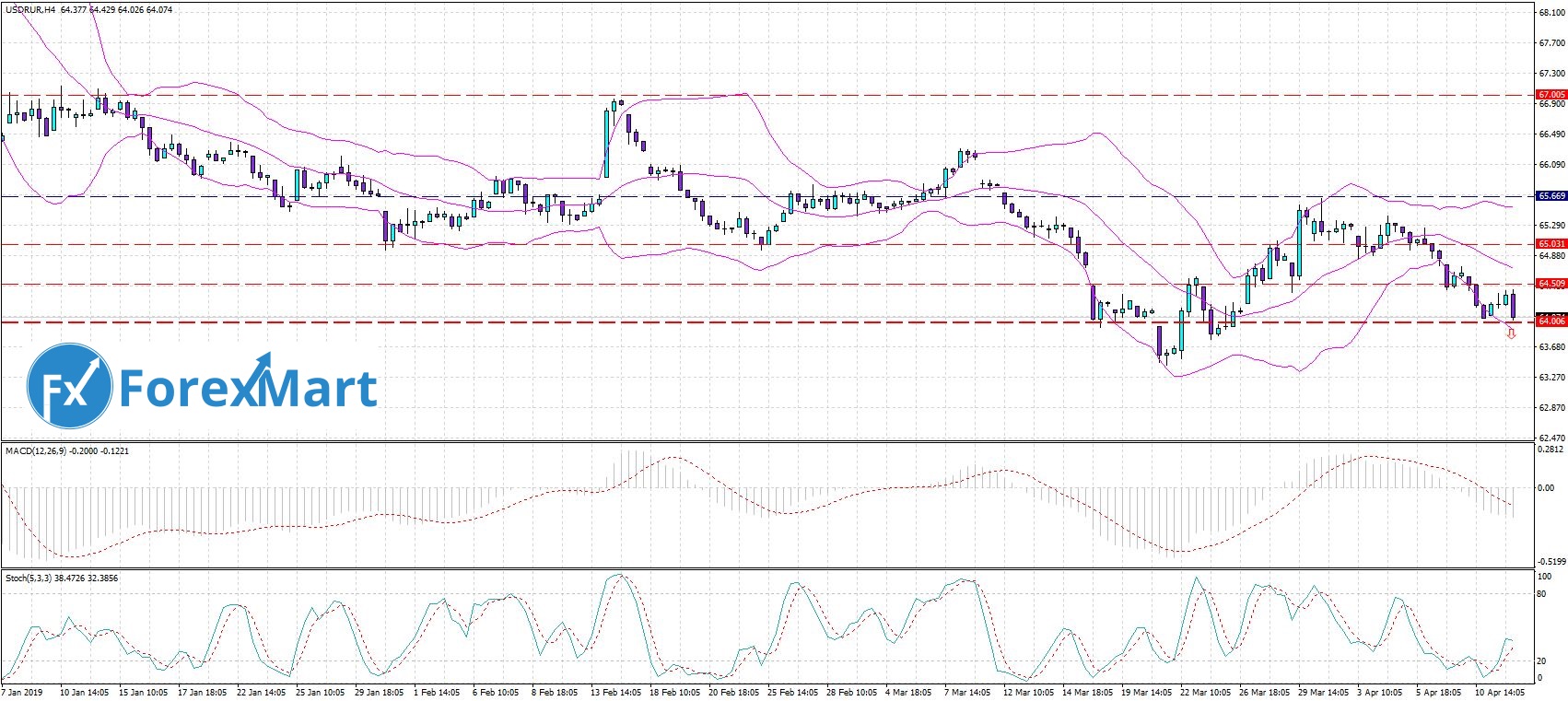Click the ForexMart watermark text

pos(249,388)
